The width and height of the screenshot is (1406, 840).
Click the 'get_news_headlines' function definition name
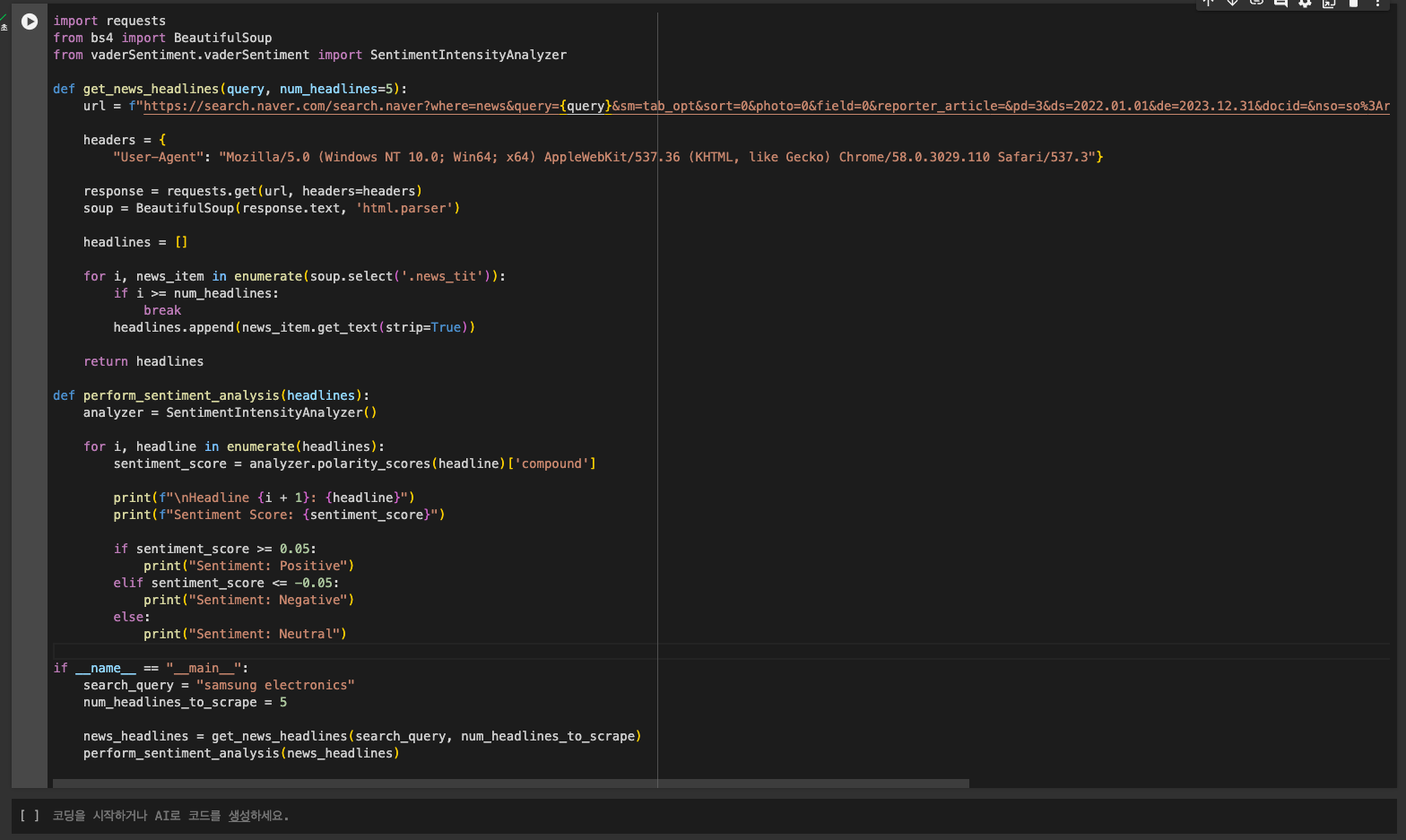(x=151, y=89)
